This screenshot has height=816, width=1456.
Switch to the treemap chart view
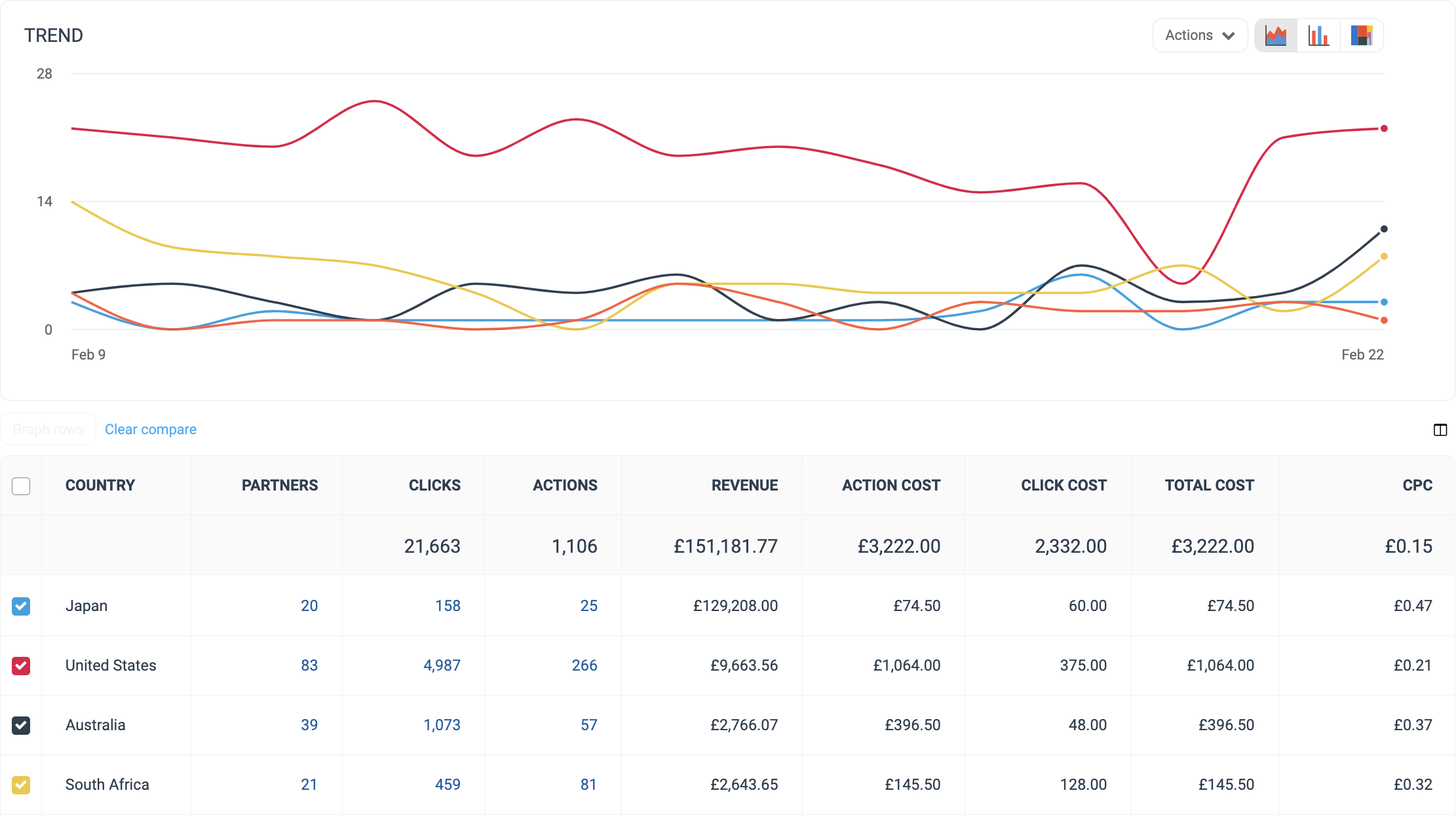click(1362, 35)
